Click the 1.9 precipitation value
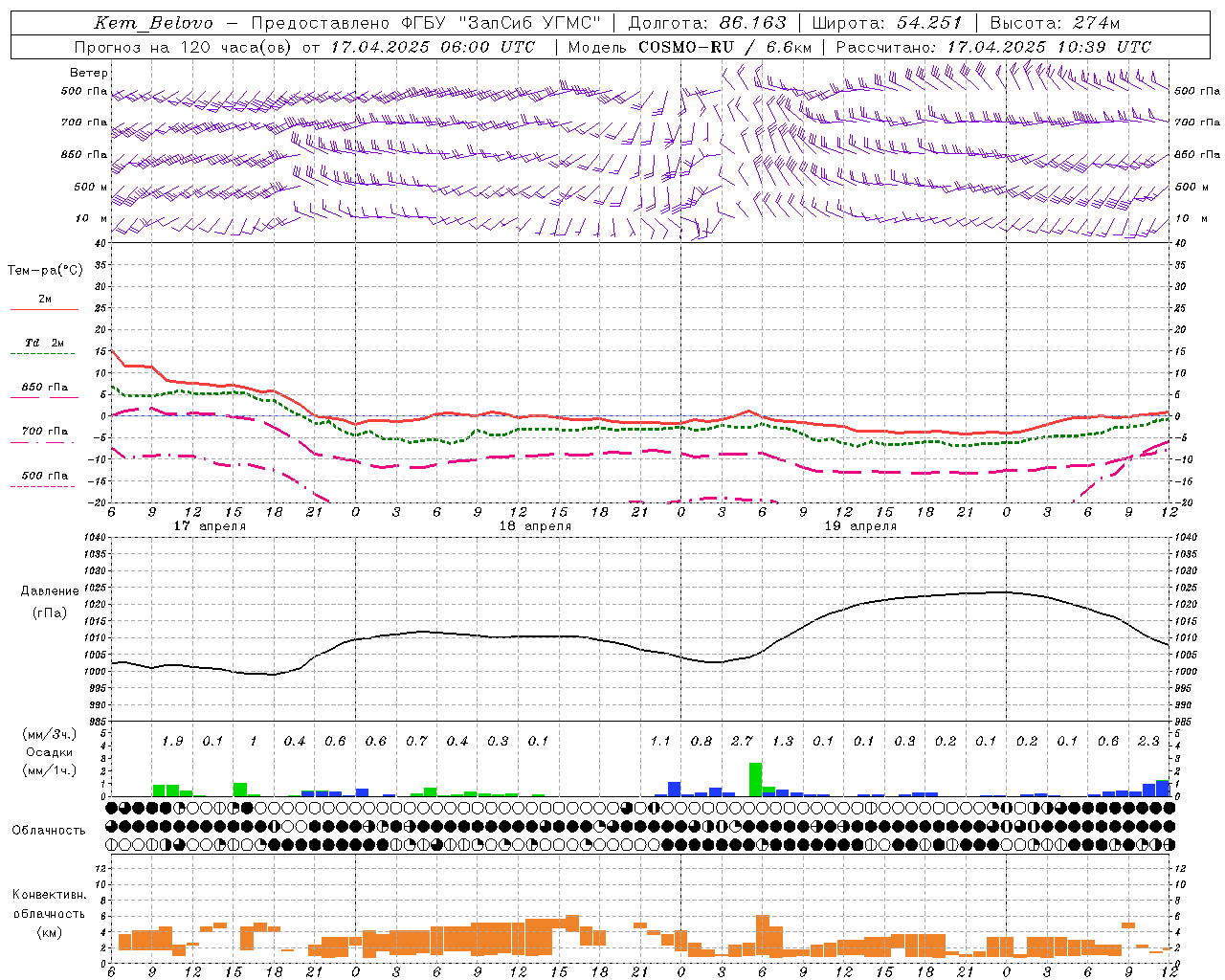Viewport: 1225px width, 980px height. pyautogui.click(x=172, y=741)
